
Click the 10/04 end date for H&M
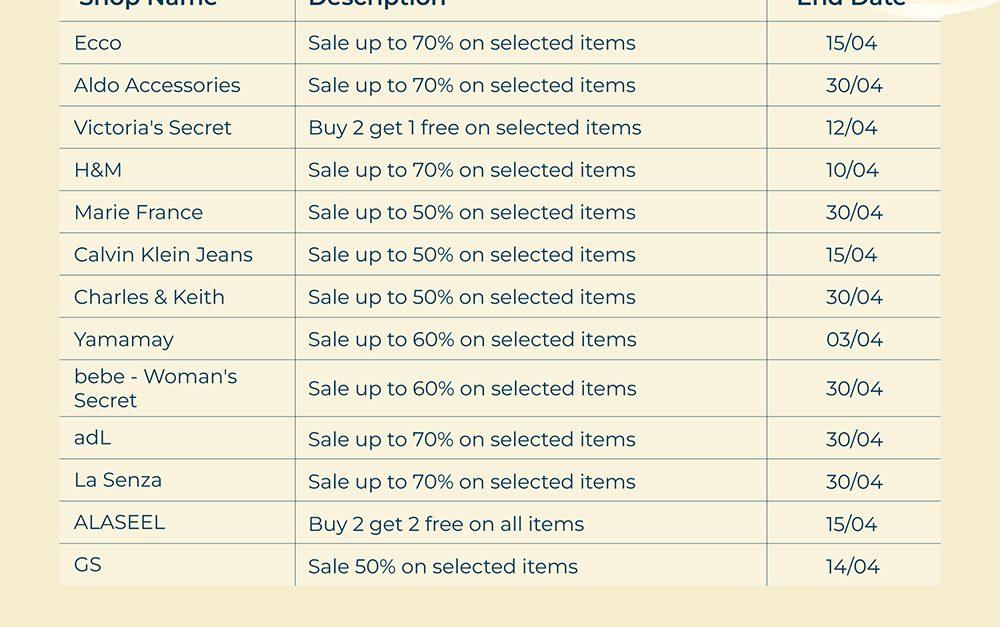tap(852, 170)
